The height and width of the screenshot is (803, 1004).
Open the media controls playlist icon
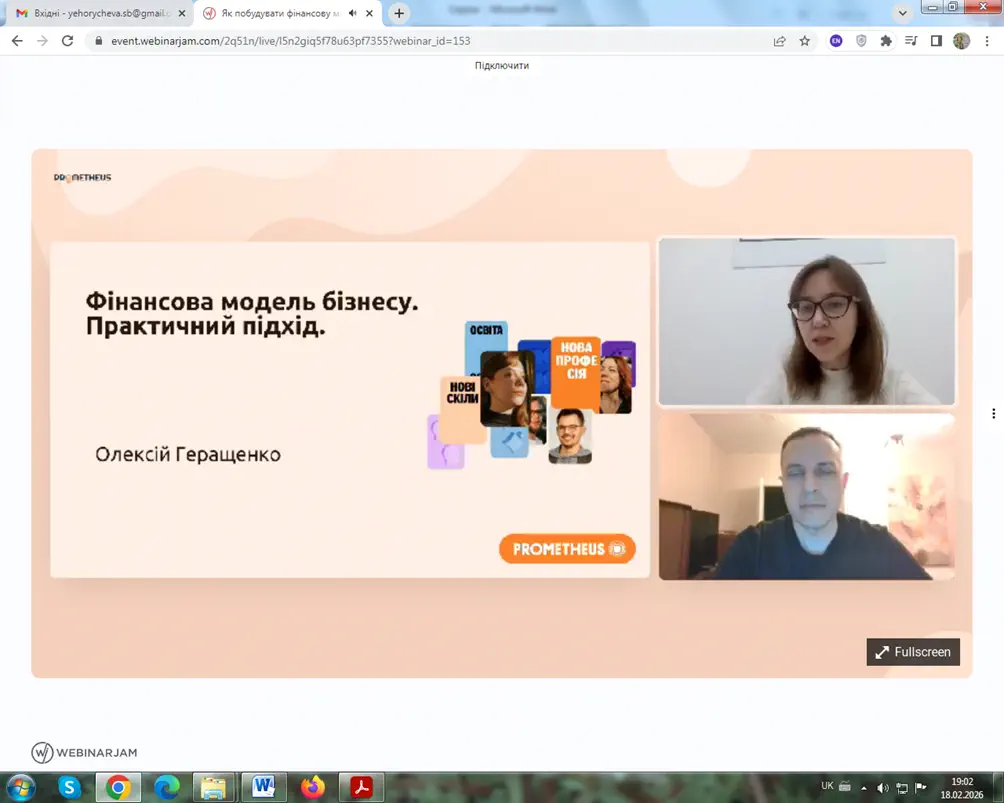click(x=911, y=41)
